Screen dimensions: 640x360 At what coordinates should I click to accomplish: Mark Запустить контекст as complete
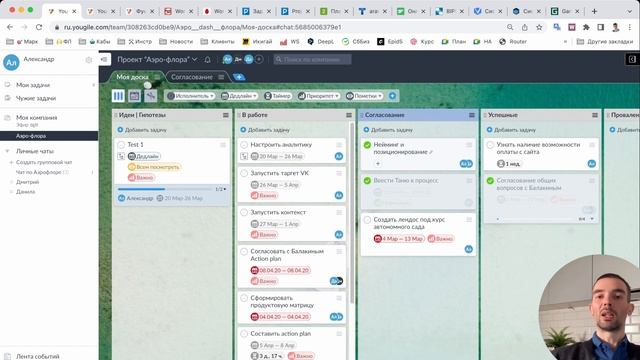pos(244,212)
